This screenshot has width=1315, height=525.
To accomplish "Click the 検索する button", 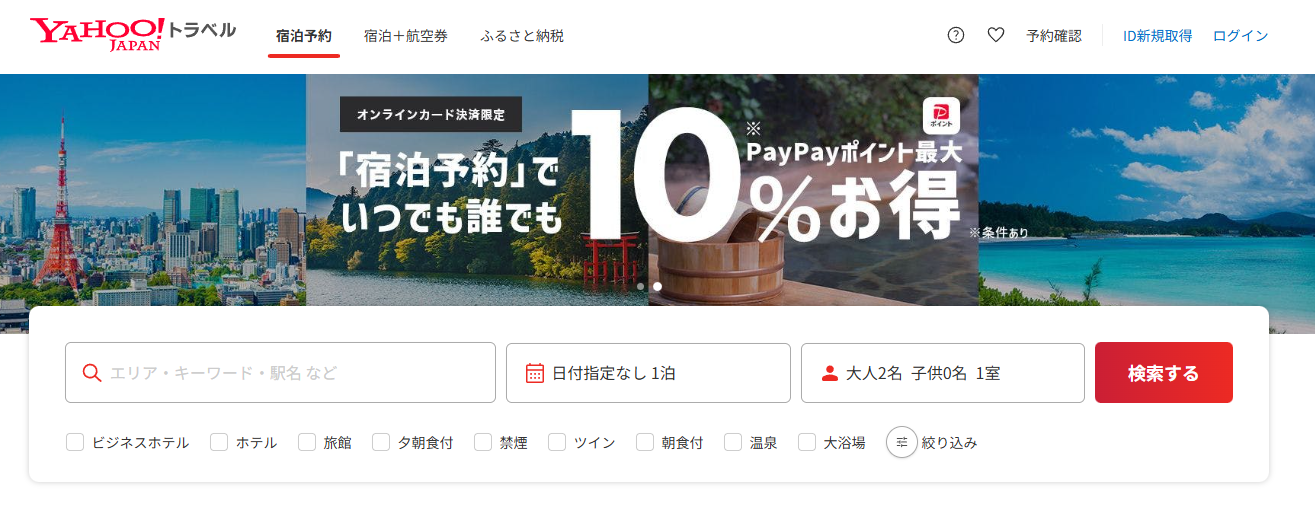I will [x=1164, y=373].
